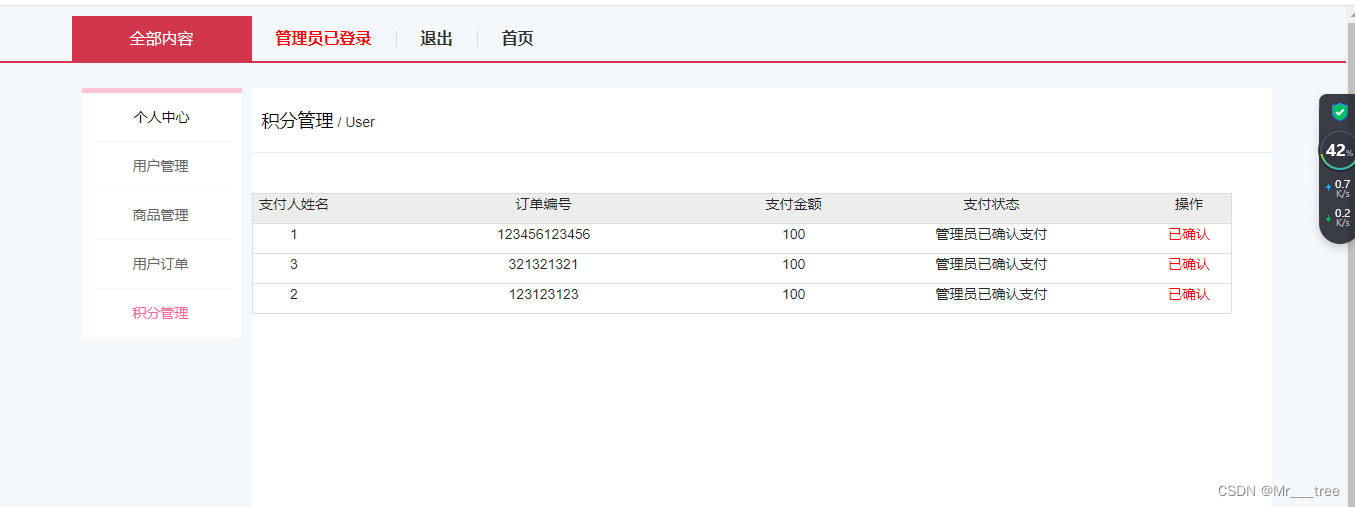Click payer name cell 2
This screenshot has height=507, width=1355.
294,294
